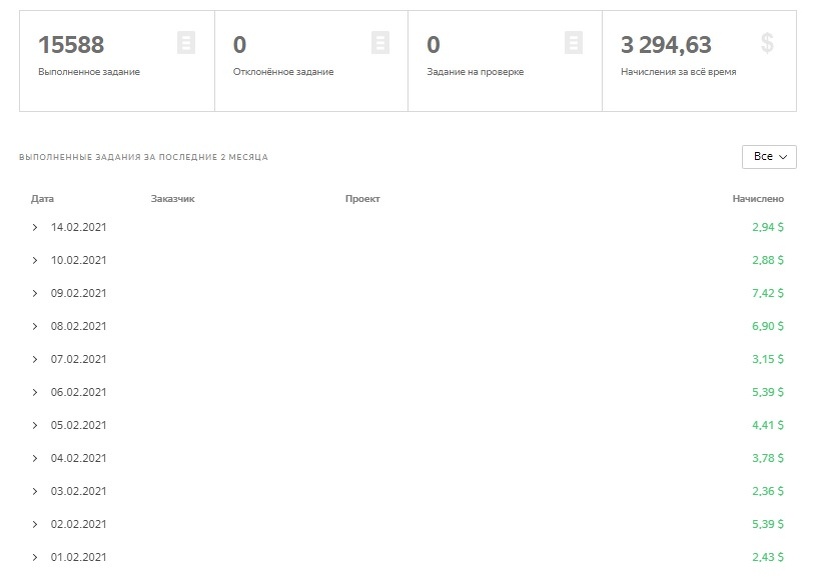Click the 'Выполненное задание' label
The height and width of the screenshot is (577, 814).
(89, 72)
